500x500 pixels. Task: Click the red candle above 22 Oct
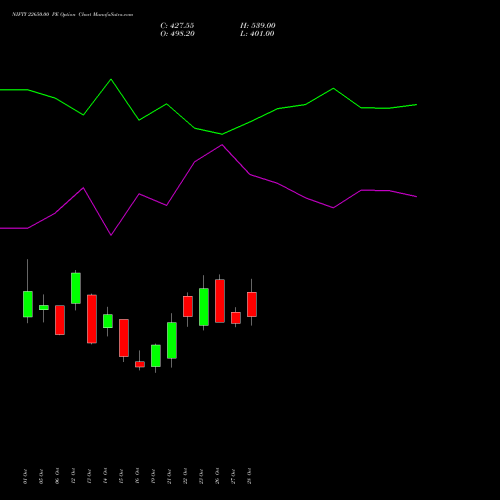(188, 306)
